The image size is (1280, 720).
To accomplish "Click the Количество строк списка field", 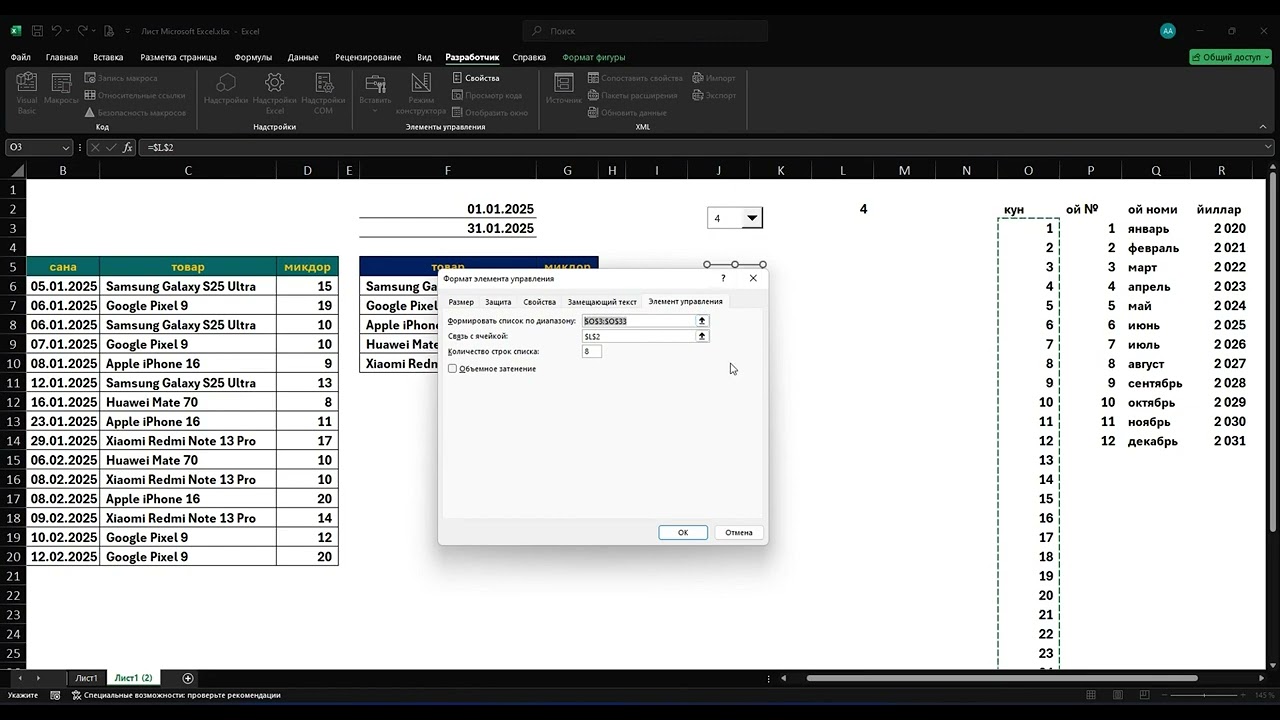I will click(592, 352).
